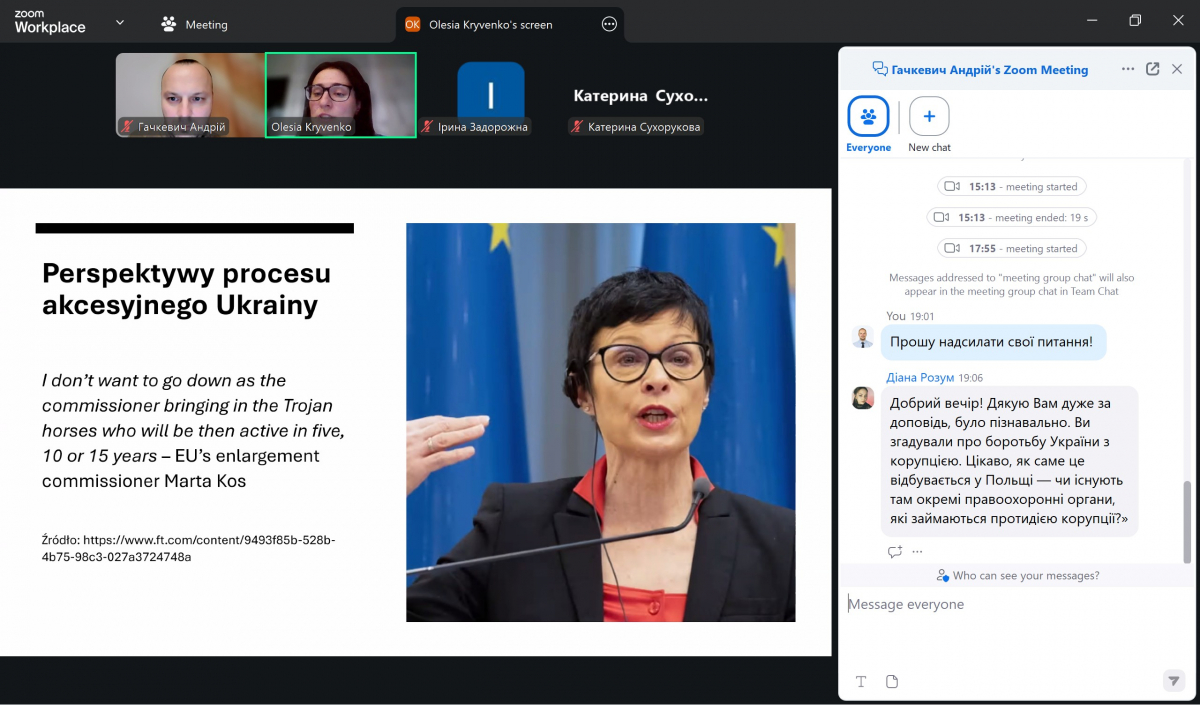1200x705 pixels.
Task: Open the text formatting options icon
Action: (x=861, y=682)
